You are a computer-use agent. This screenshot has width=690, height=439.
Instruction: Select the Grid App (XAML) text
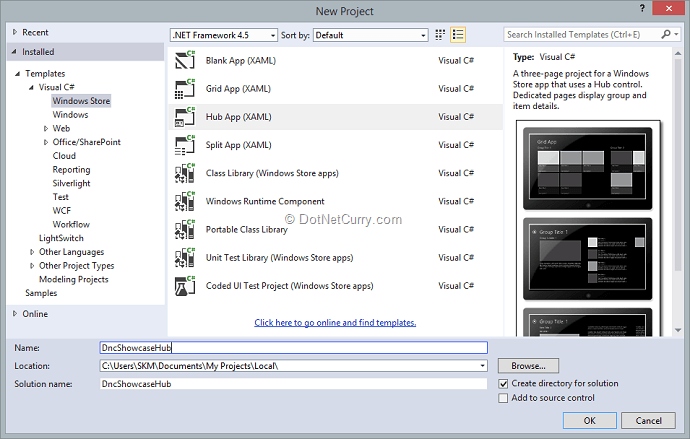(x=238, y=88)
